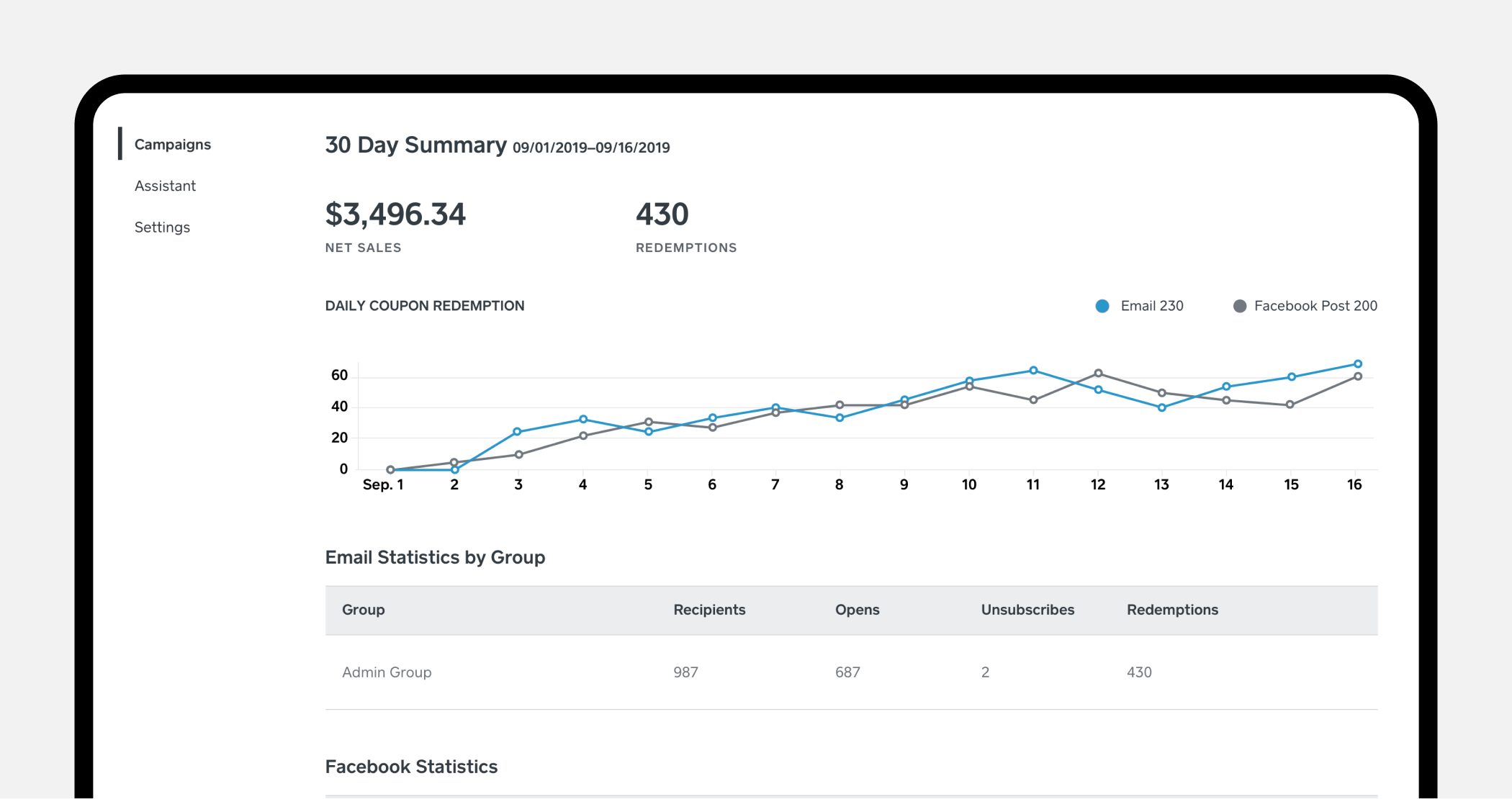Screen dimensions: 1512x799
Task: Click the REDEMPTIONS label under 430
Action: point(686,248)
